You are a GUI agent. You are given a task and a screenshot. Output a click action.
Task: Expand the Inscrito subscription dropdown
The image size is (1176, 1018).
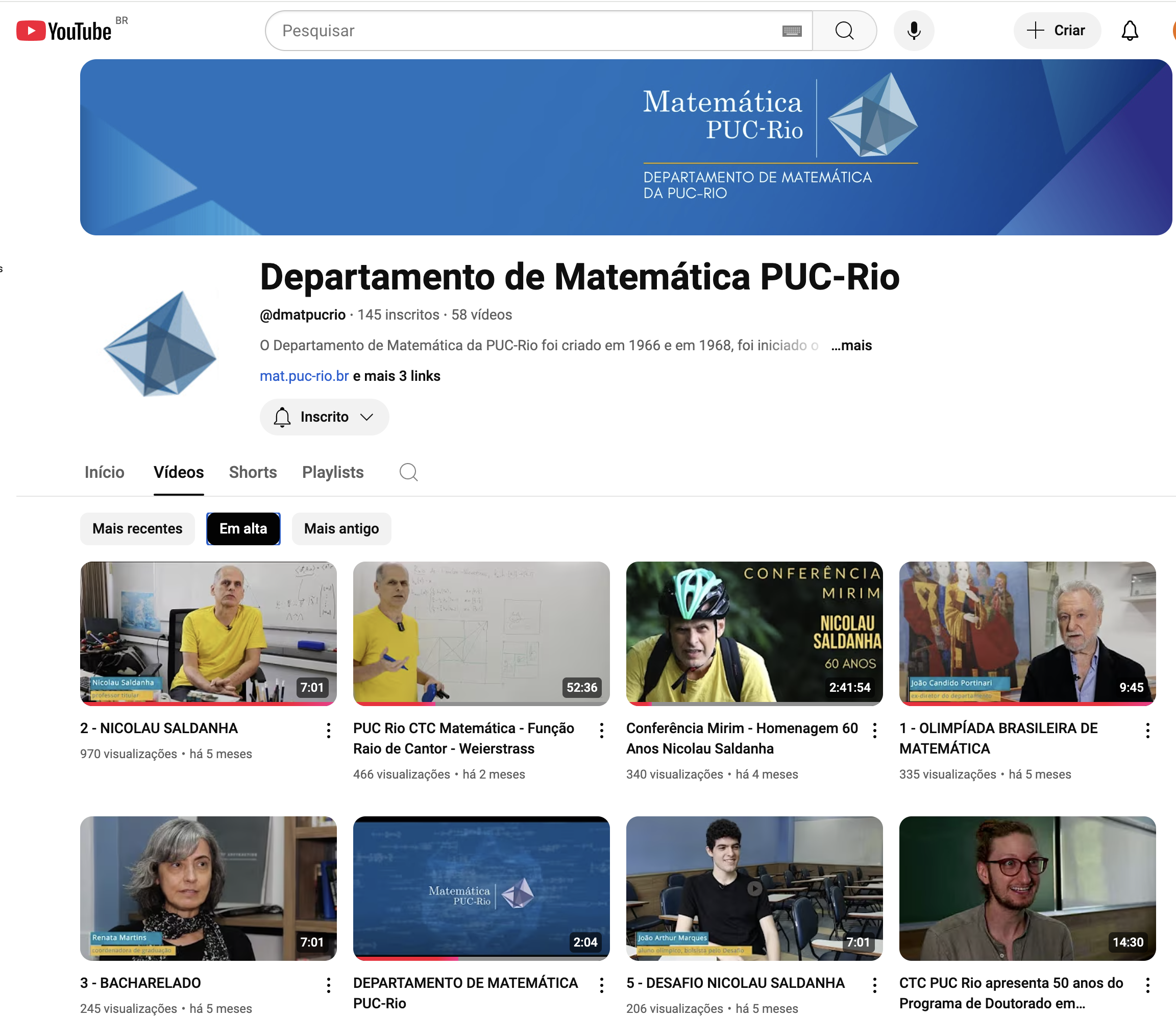324,417
